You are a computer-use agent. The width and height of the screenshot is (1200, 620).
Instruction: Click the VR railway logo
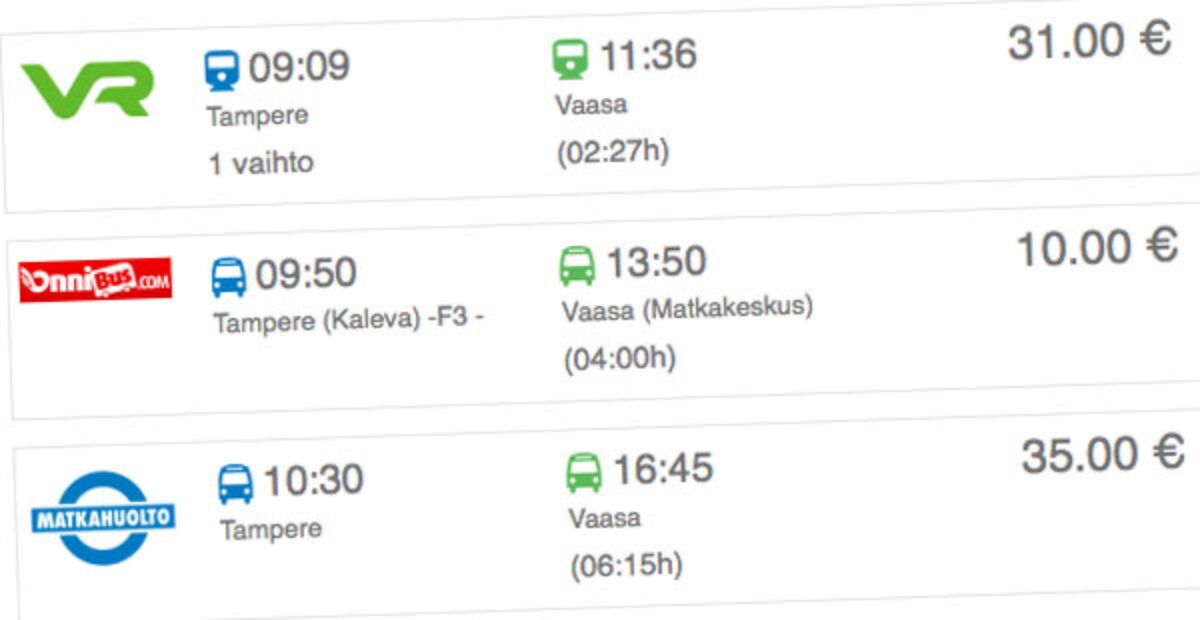[87, 90]
